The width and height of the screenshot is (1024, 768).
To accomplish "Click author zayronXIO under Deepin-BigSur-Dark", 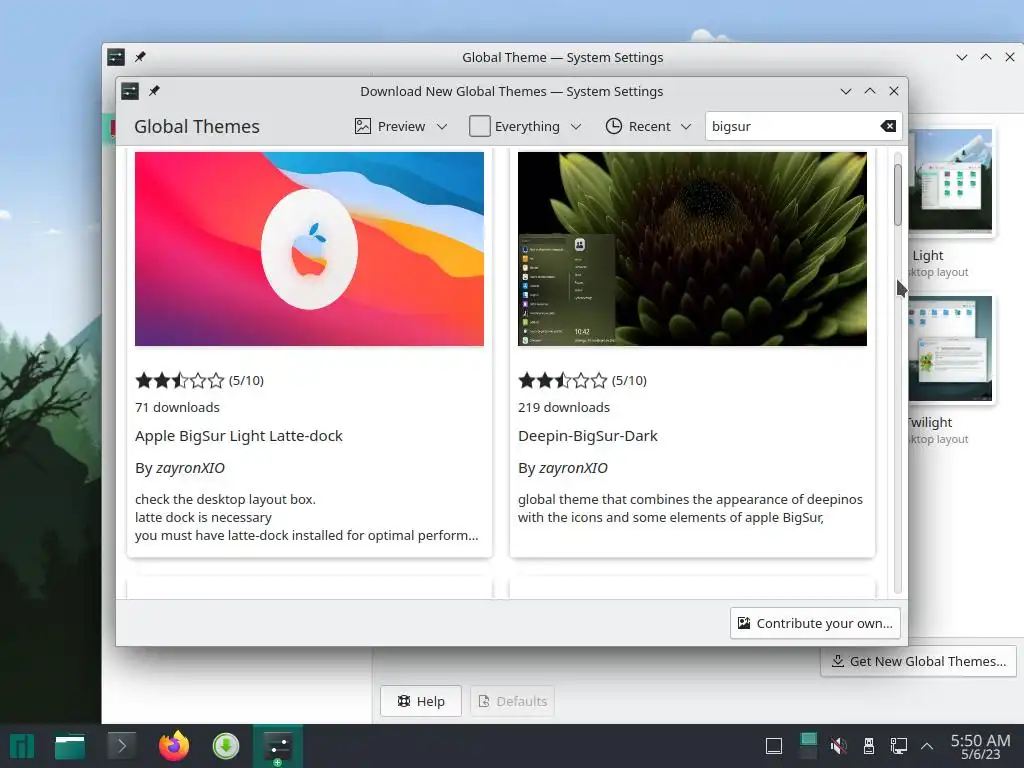I will coord(573,468).
